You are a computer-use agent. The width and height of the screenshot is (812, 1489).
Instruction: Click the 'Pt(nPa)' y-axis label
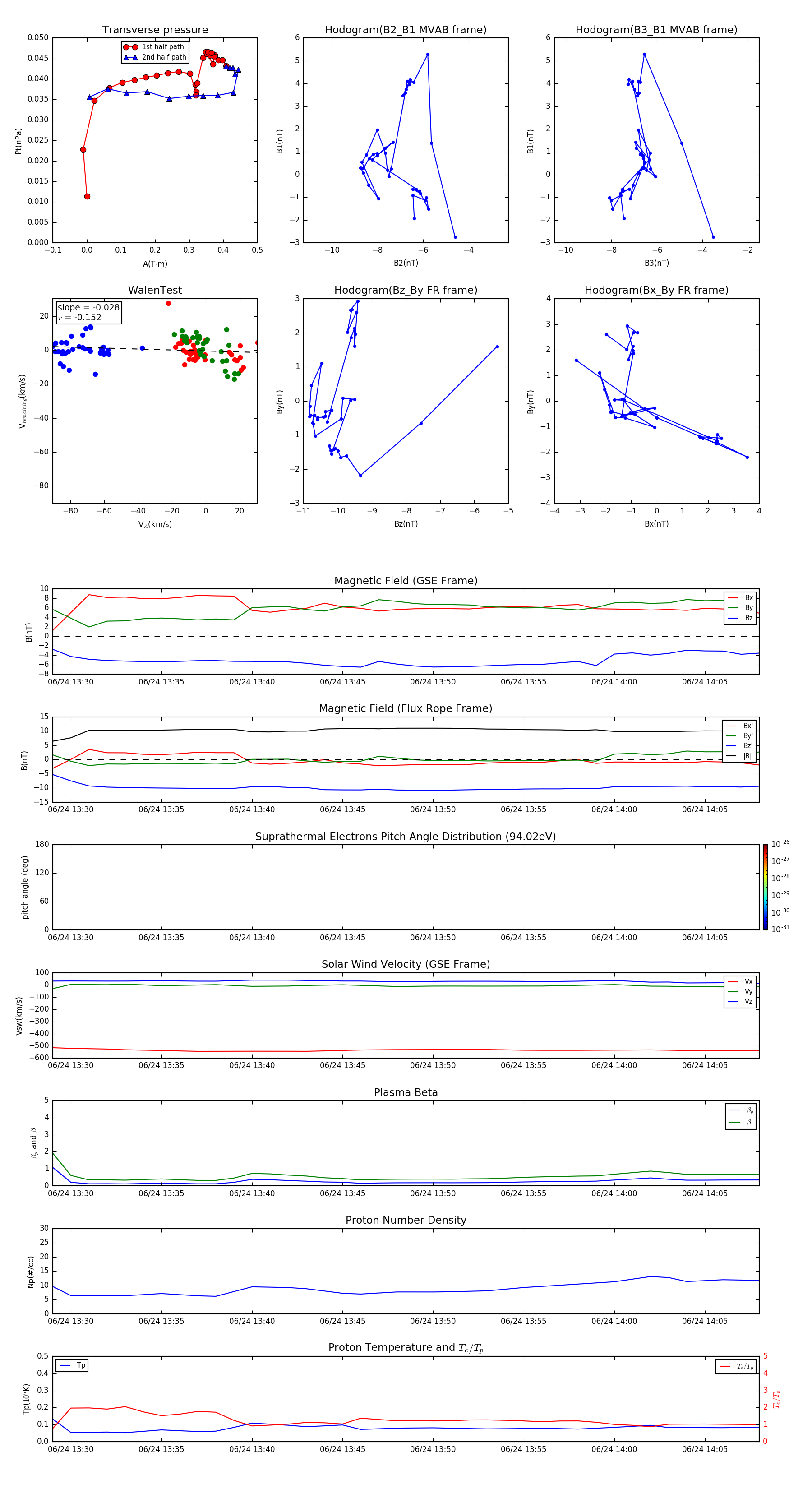[x=18, y=141]
